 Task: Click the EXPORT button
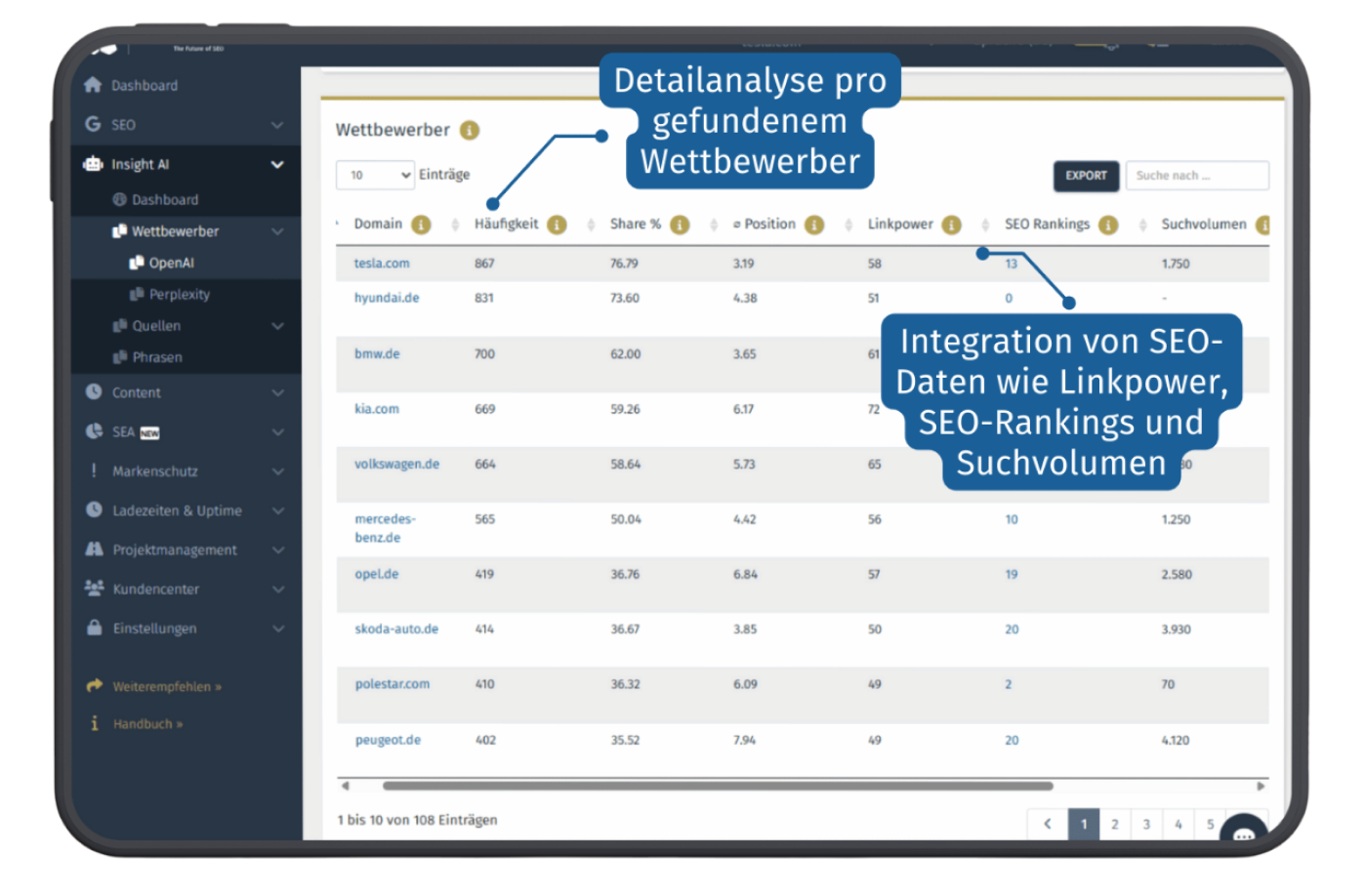pyautogui.click(x=1086, y=177)
